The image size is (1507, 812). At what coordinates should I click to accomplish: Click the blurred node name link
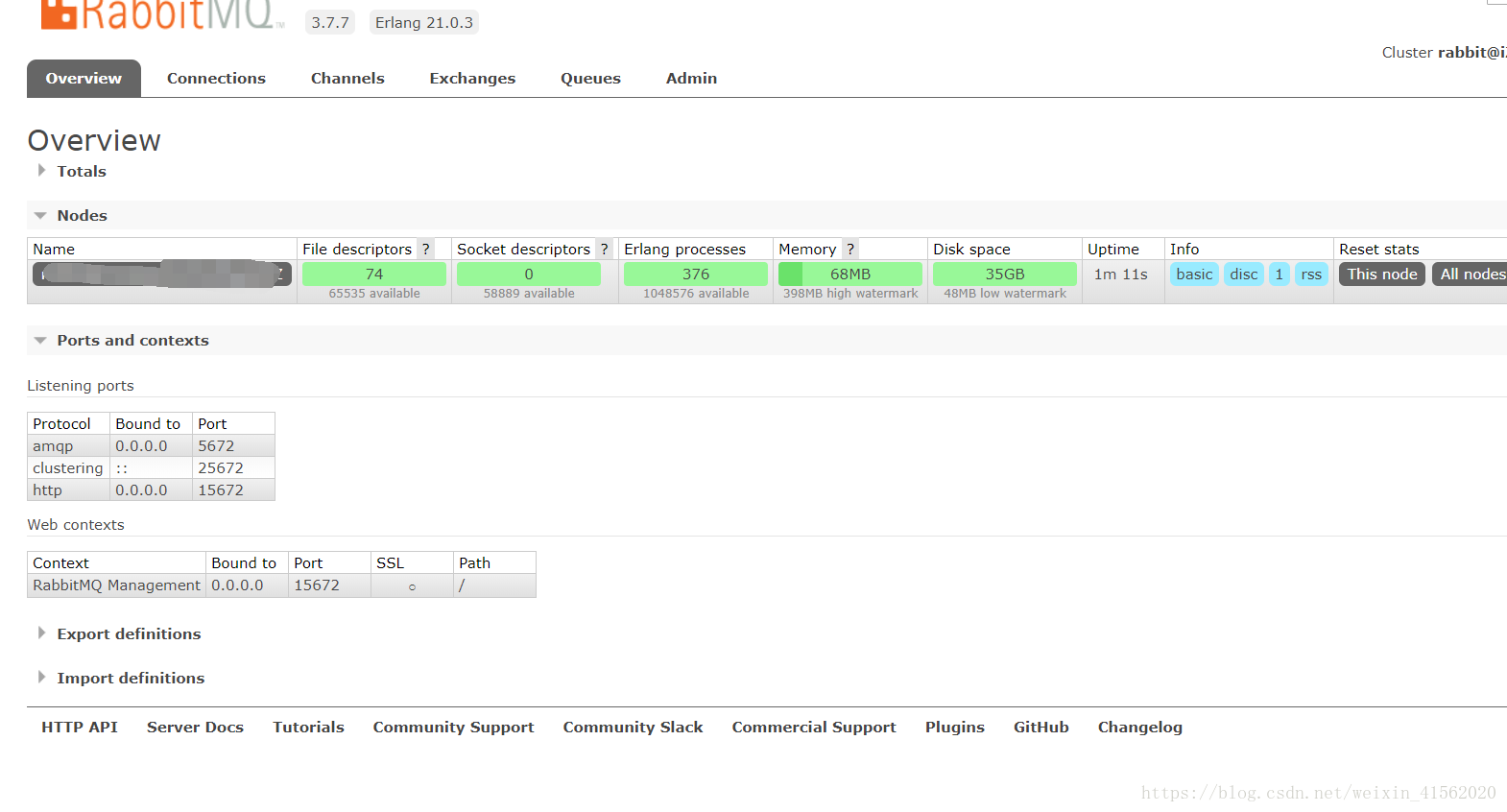tap(162, 274)
